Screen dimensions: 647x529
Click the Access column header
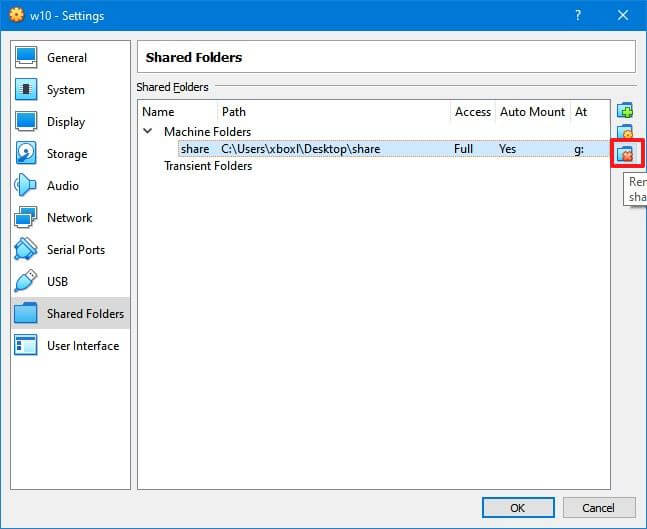pyautogui.click(x=473, y=112)
